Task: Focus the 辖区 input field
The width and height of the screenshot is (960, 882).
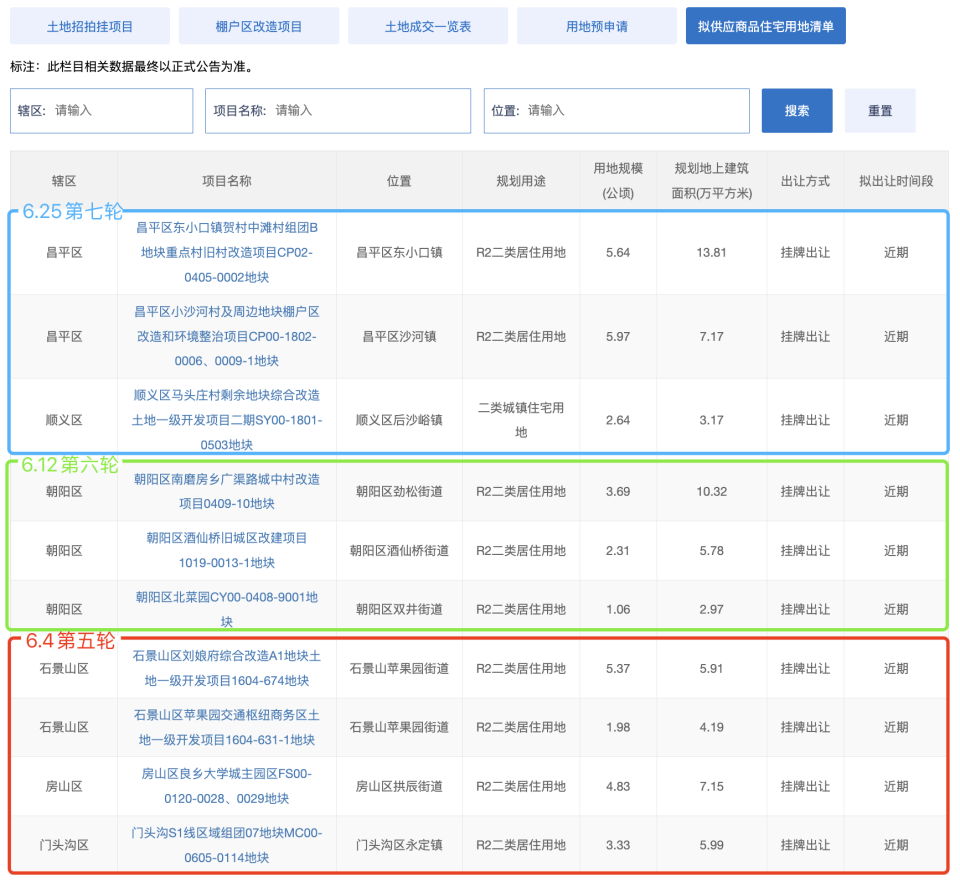Action: point(102,111)
